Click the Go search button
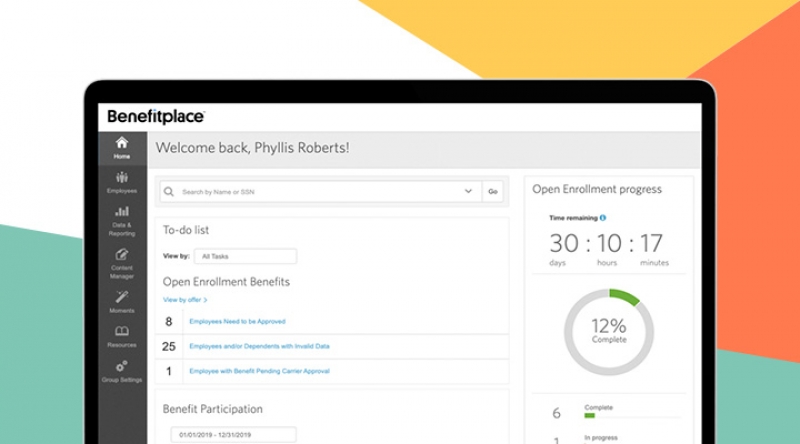This screenshot has width=800, height=444. [x=493, y=191]
